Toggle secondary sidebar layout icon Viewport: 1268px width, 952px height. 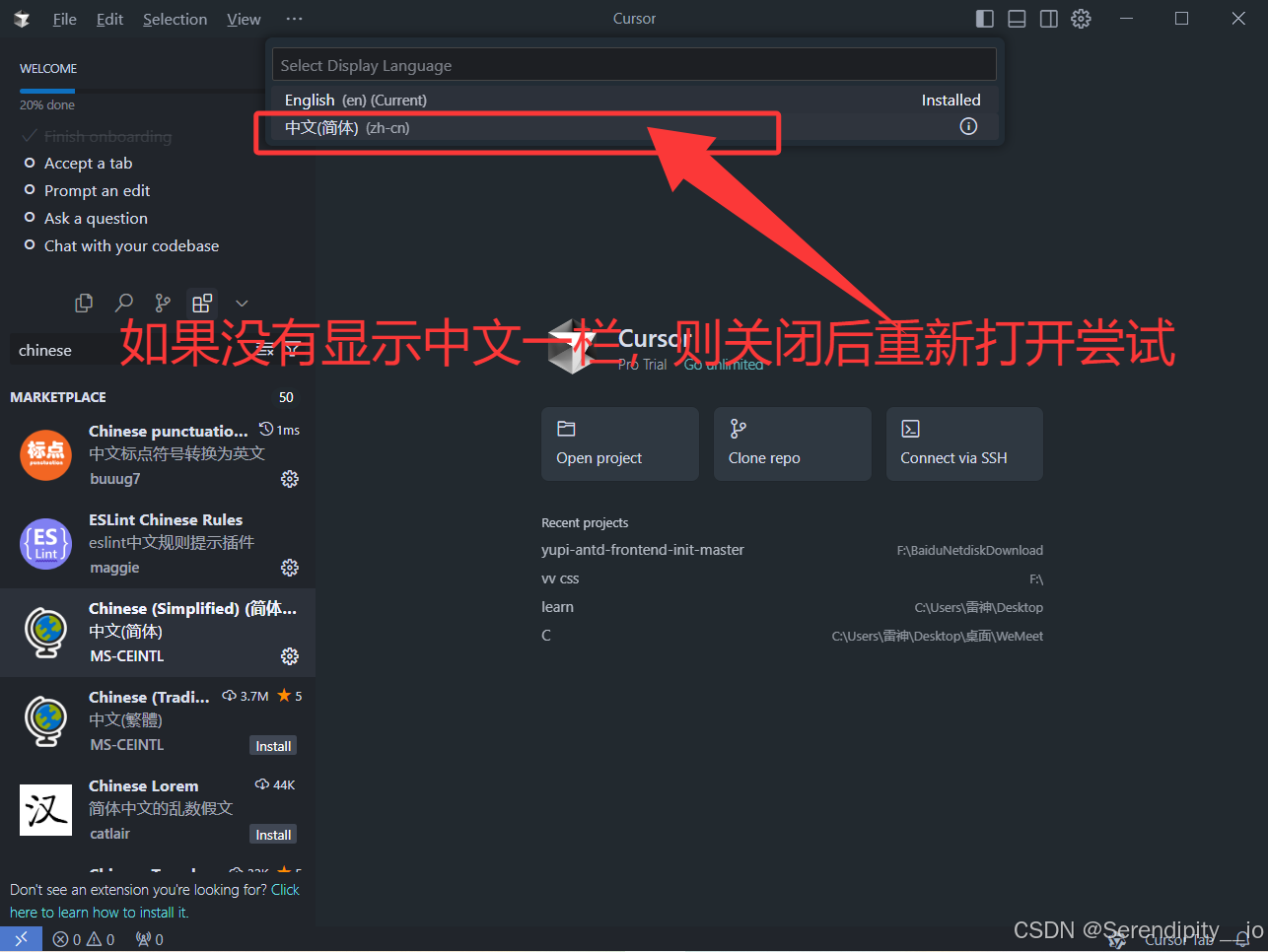click(1049, 19)
